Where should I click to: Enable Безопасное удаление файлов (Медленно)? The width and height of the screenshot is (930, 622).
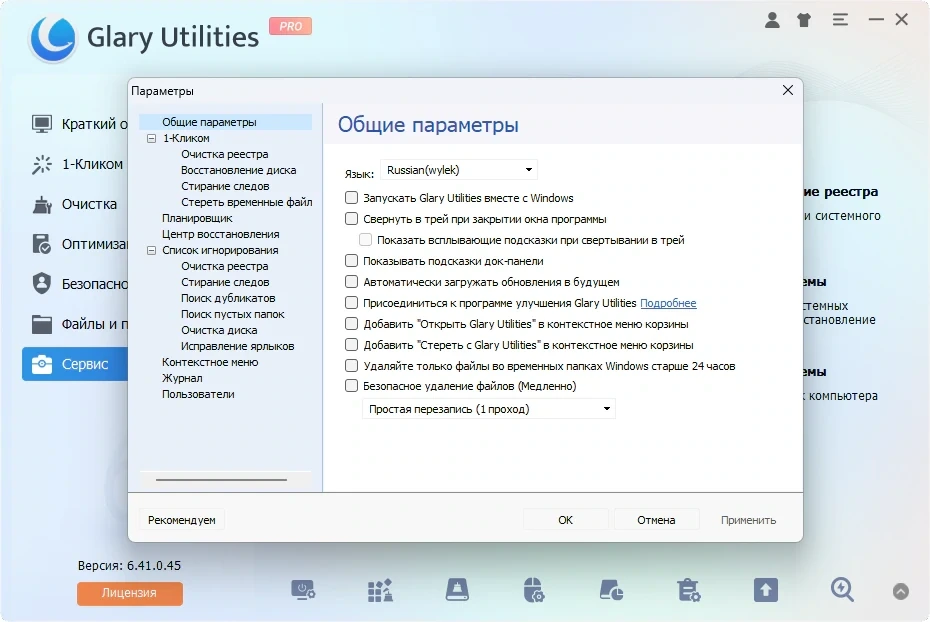[351, 386]
